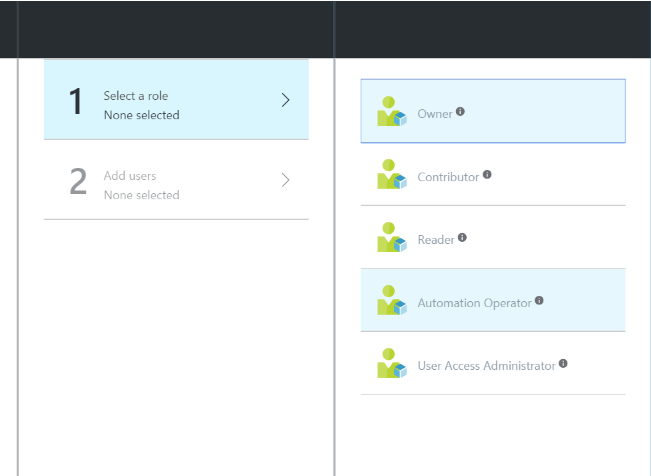Choose the Contributor role label
This screenshot has width=651, height=476.
coord(448,177)
